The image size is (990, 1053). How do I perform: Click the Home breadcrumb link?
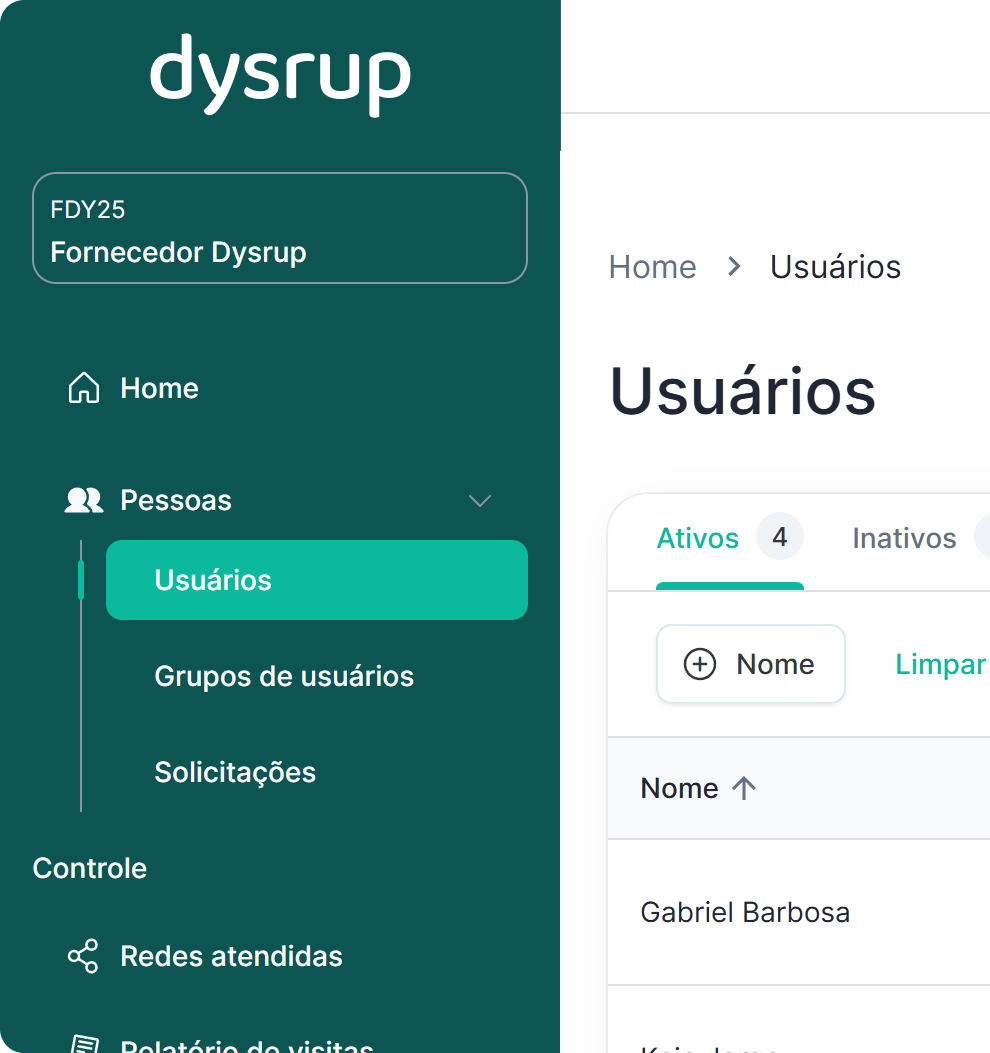pyautogui.click(x=652, y=267)
